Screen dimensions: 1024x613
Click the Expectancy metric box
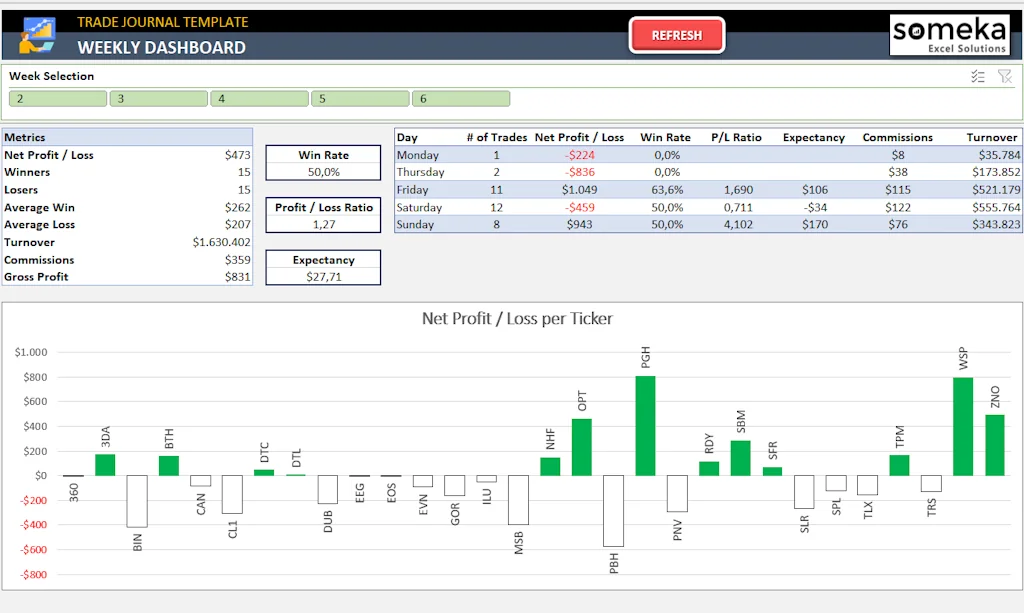pyautogui.click(x=322, y=266)
